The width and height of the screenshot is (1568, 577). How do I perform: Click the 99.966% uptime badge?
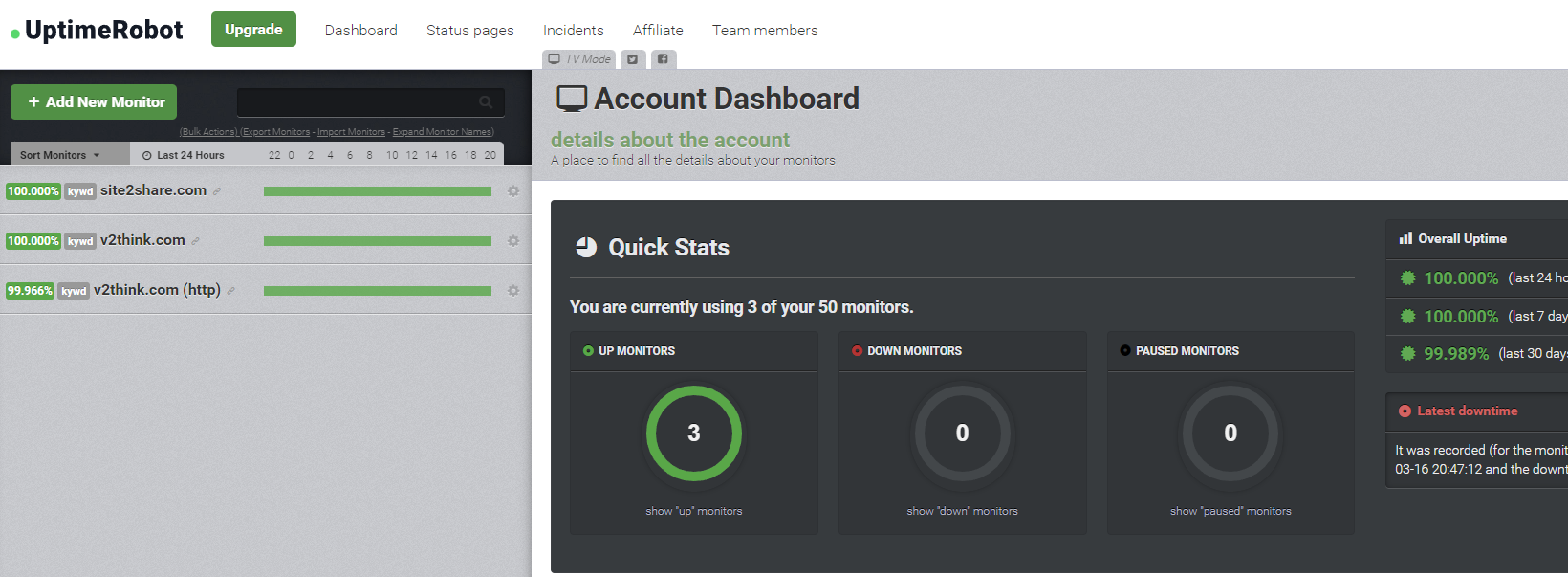point(30,291)
